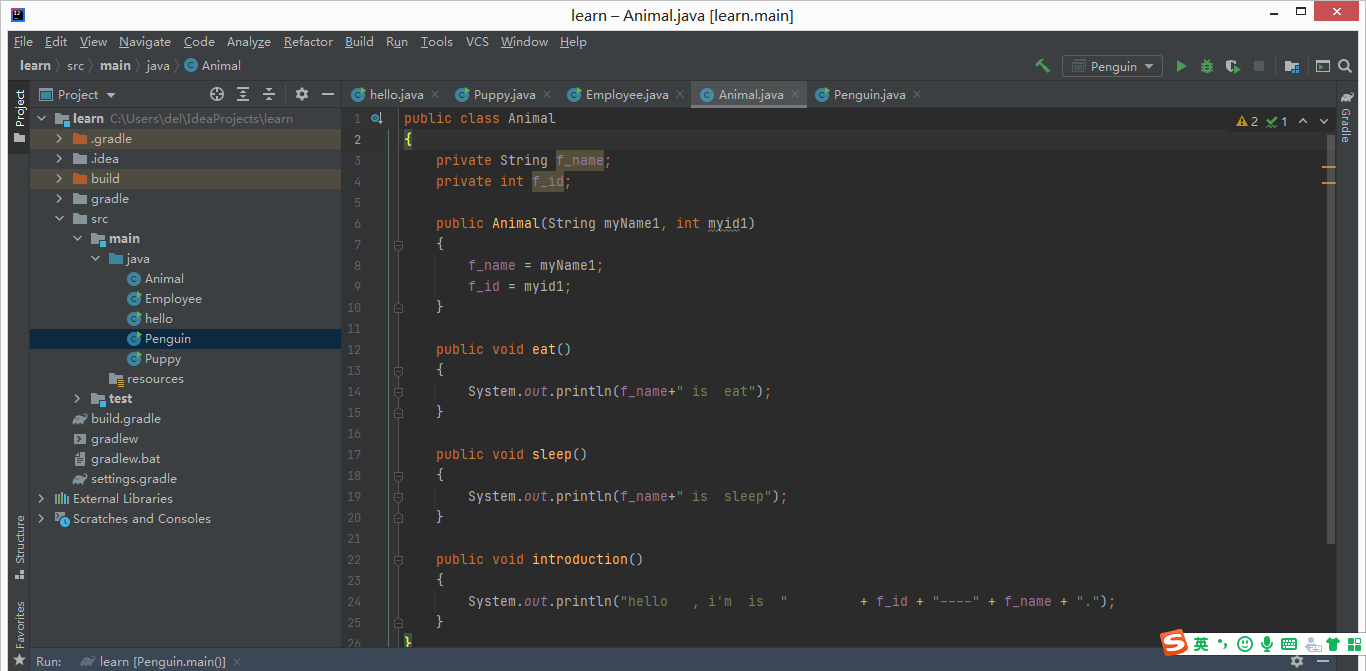Screen dimensions: 1366x671
Task: Toggle Sogou Chinese/English mode indicator
Action: (x=1201, y=644)
